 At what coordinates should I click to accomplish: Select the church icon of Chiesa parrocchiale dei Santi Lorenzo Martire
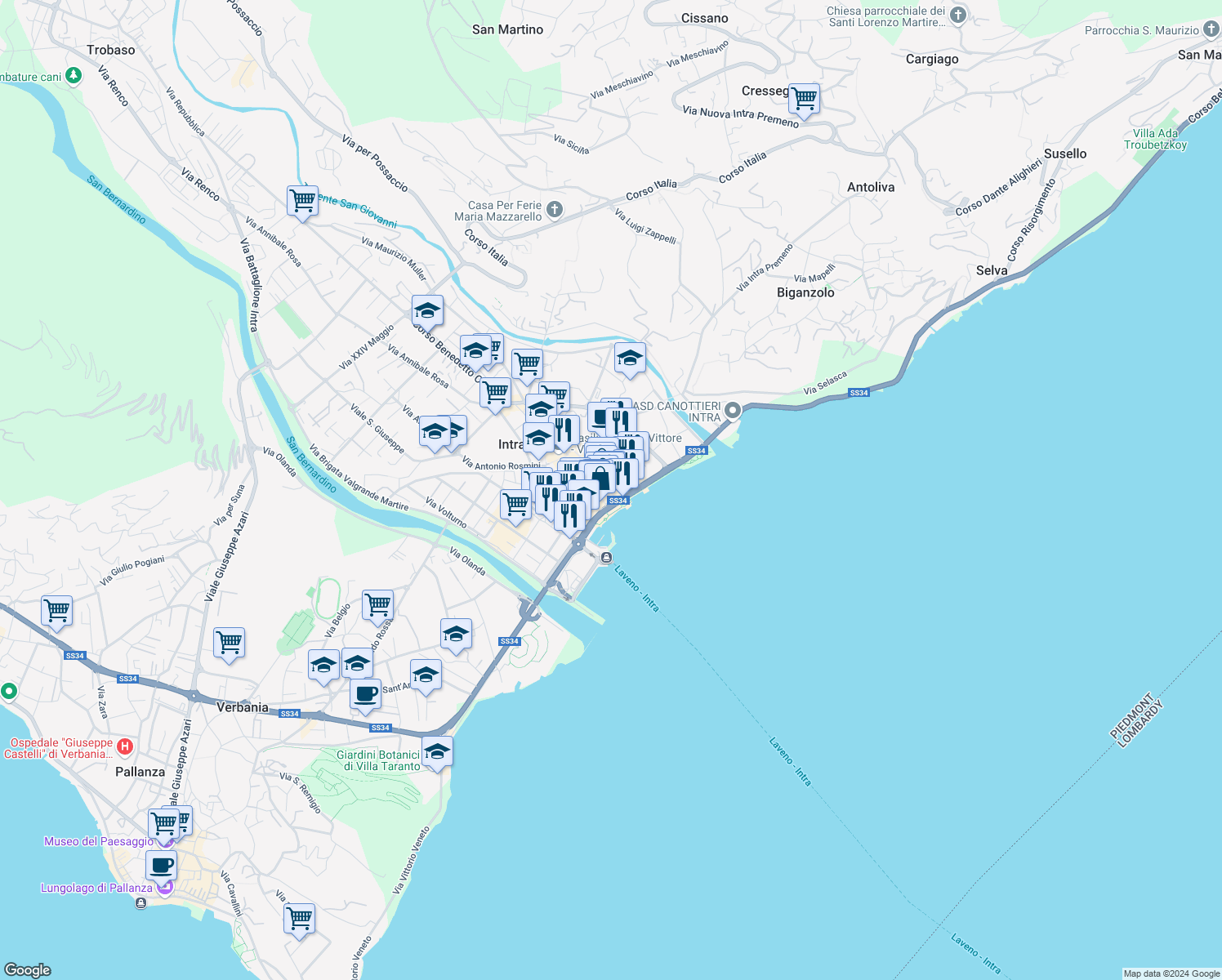(958, 15)
